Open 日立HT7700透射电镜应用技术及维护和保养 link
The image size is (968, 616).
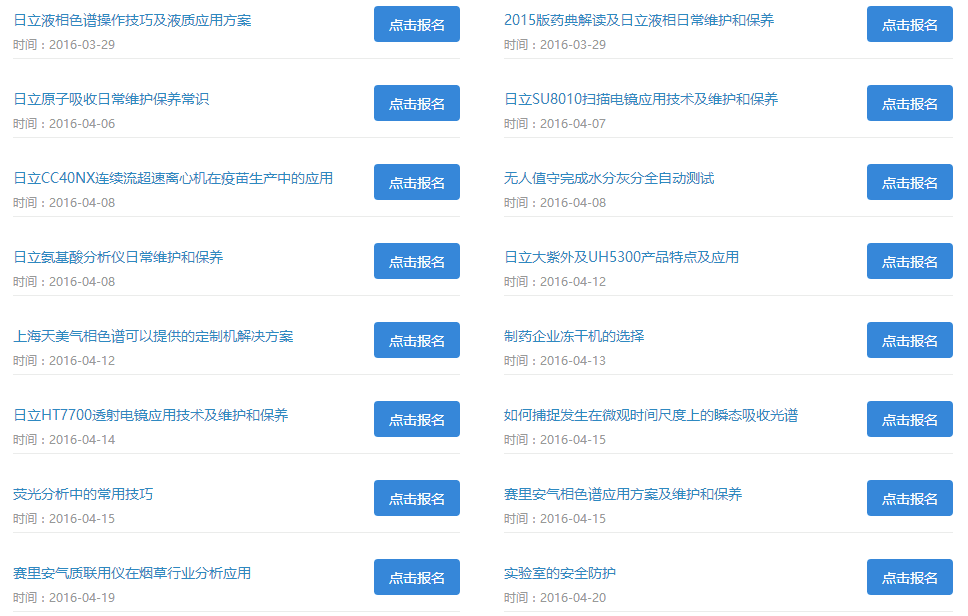(151, 415)
